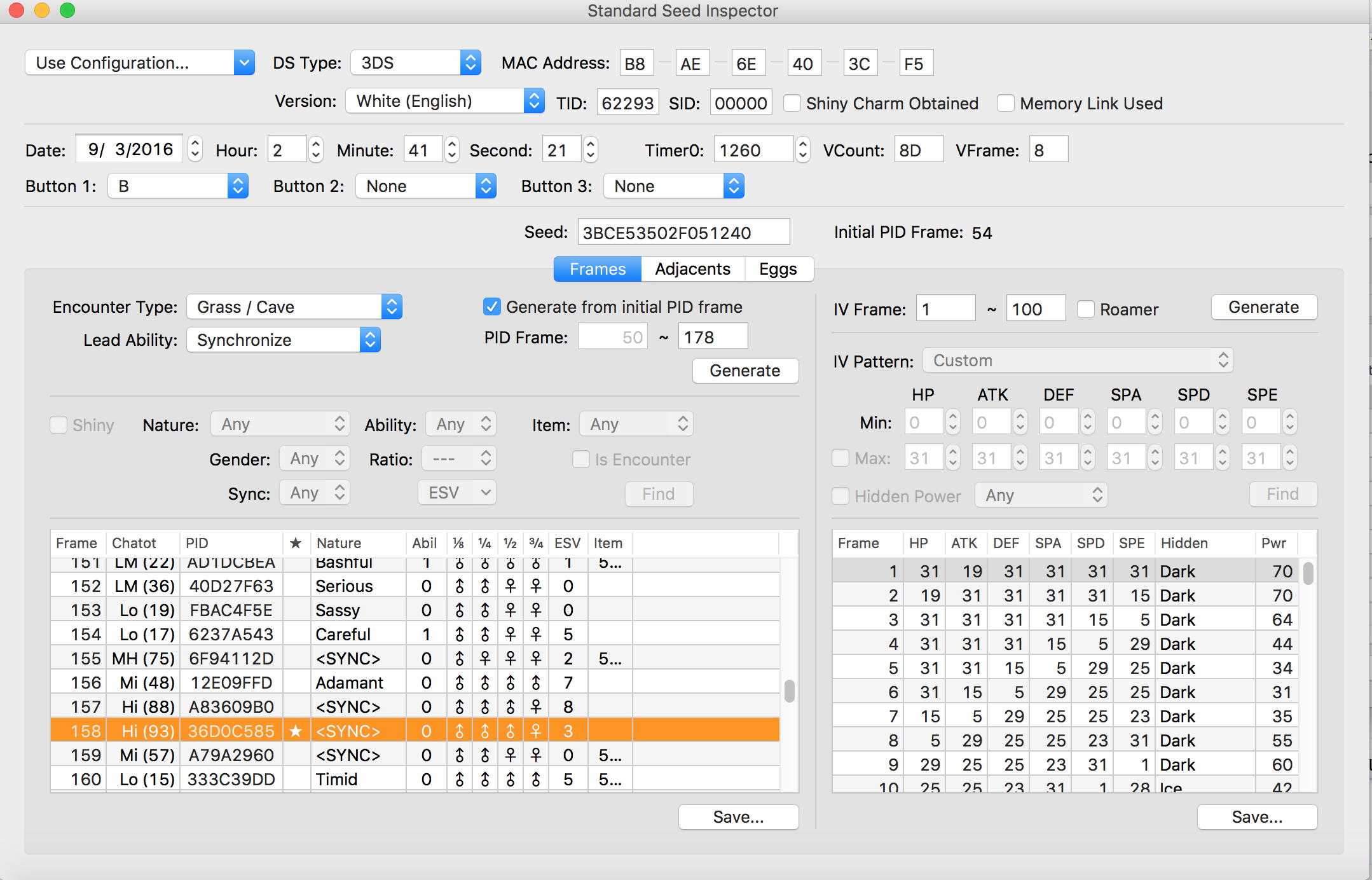Click the PID frames table scrollbar thumb
The height and width of the screenshot is (880, 1372).
[789, 691]
